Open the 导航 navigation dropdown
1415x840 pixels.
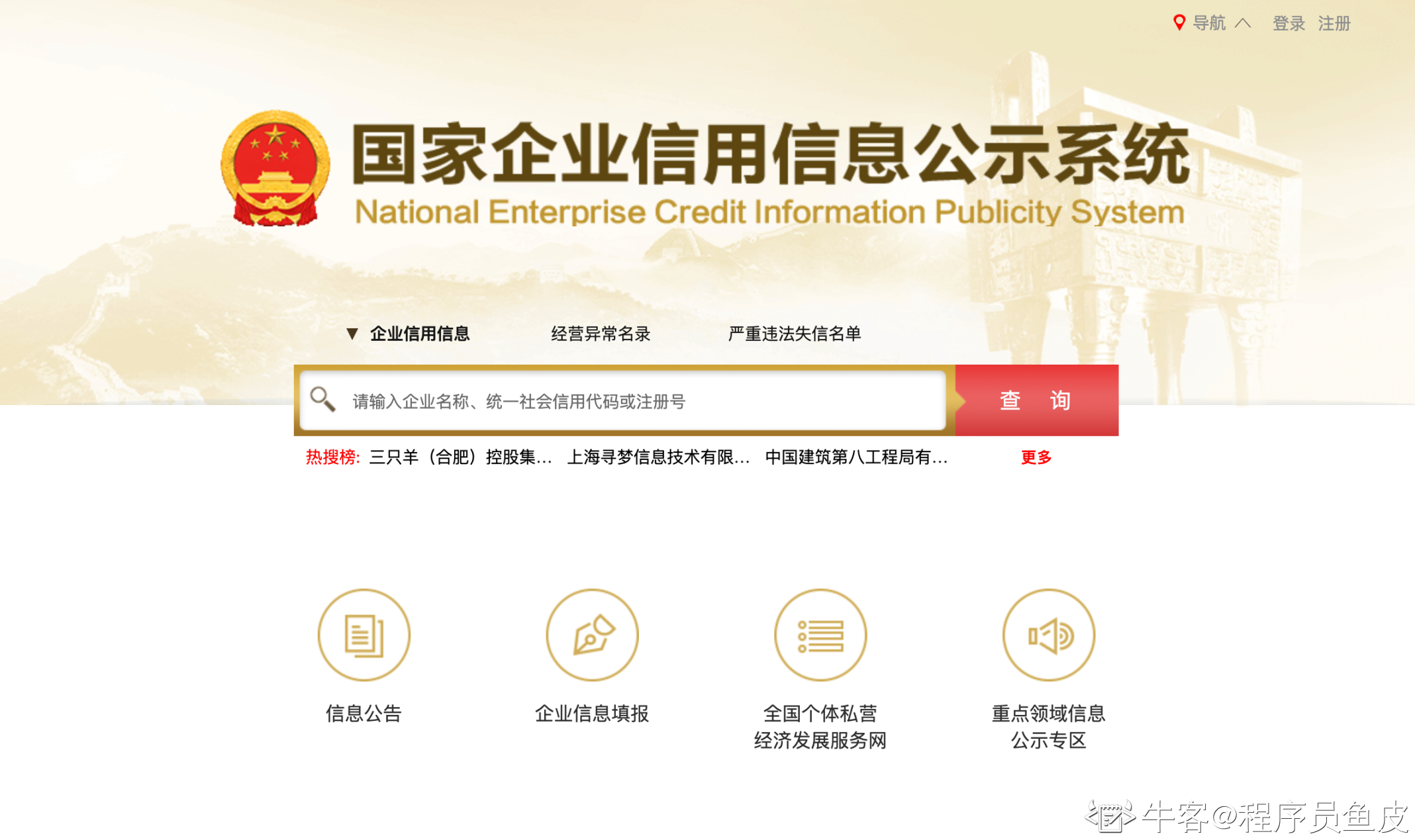pos(1209,23)
